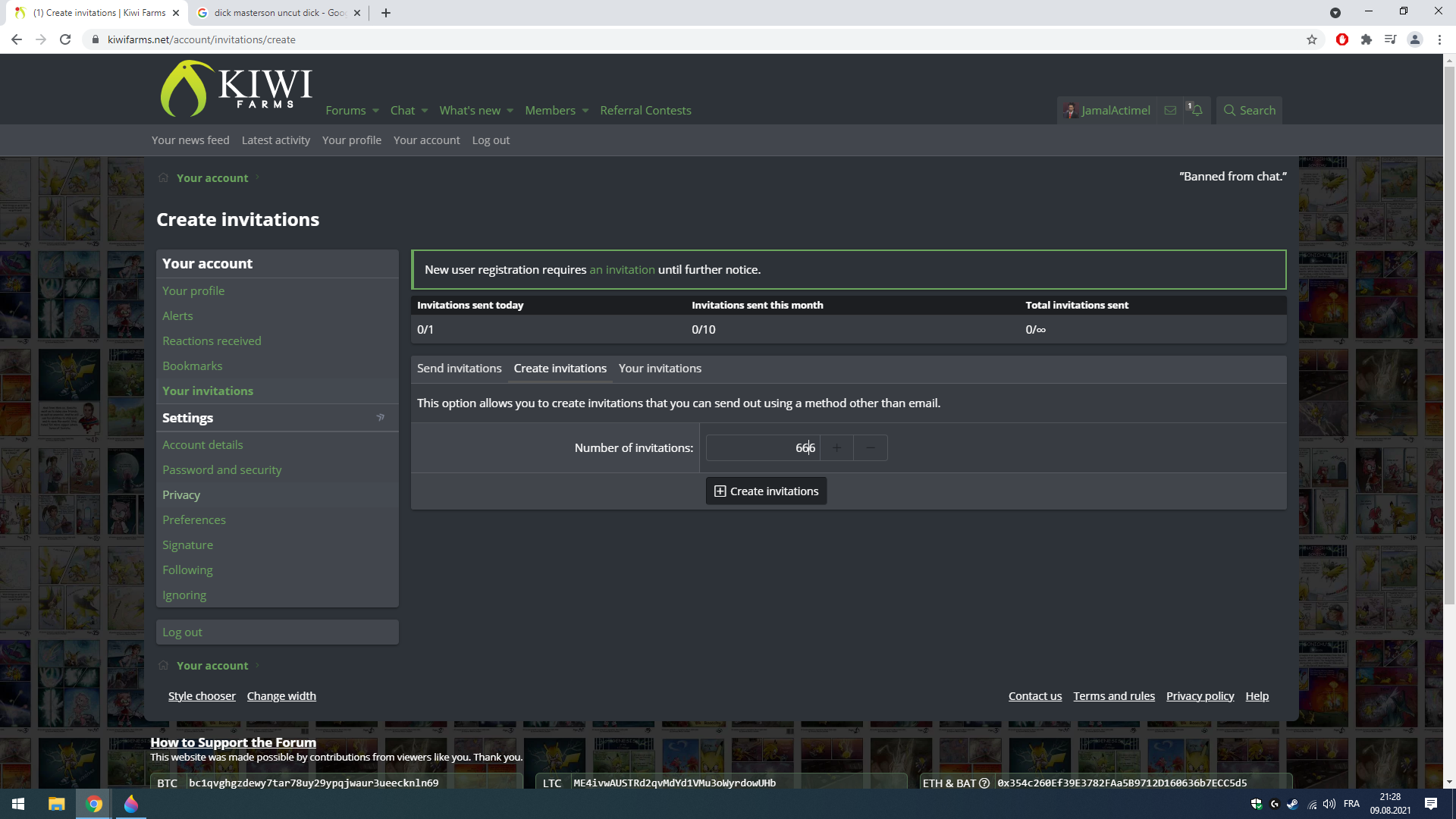Open File Explorer from the taskbar
Screen dimensions: 1456x819
point(56,804)
